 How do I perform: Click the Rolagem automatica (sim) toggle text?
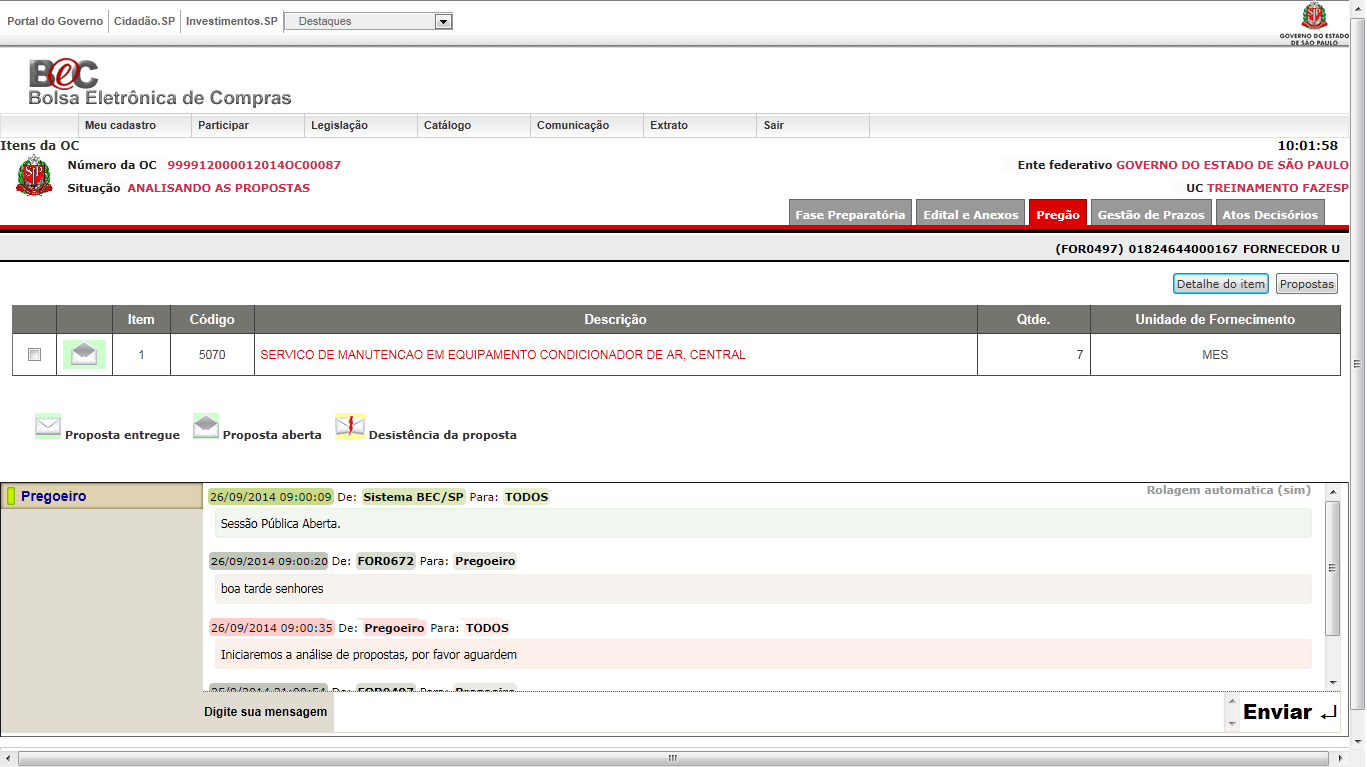1228,490
